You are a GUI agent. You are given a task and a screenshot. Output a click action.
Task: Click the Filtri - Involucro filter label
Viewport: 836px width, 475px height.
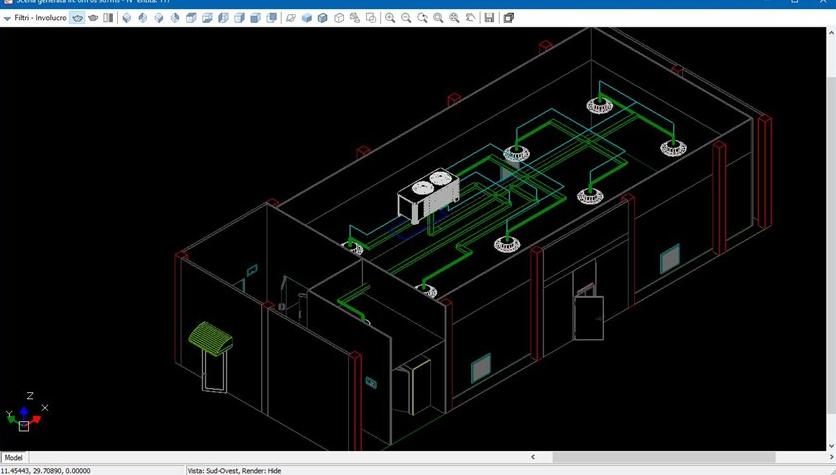[41, 18]
